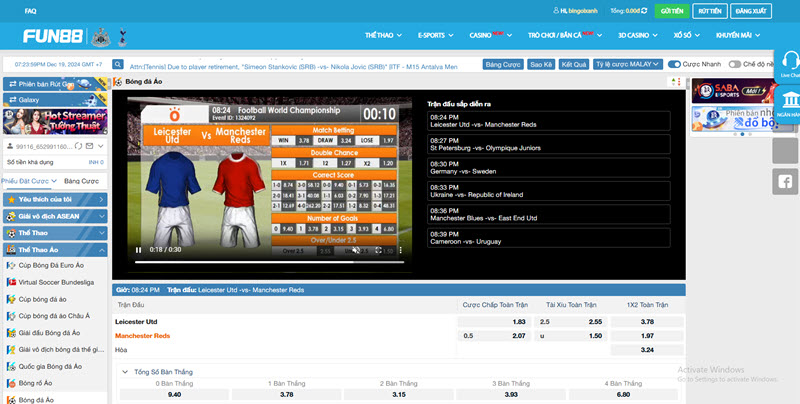Bet the Hòa draw odds 3.24
800x404 pixels.
pos(647,350)
